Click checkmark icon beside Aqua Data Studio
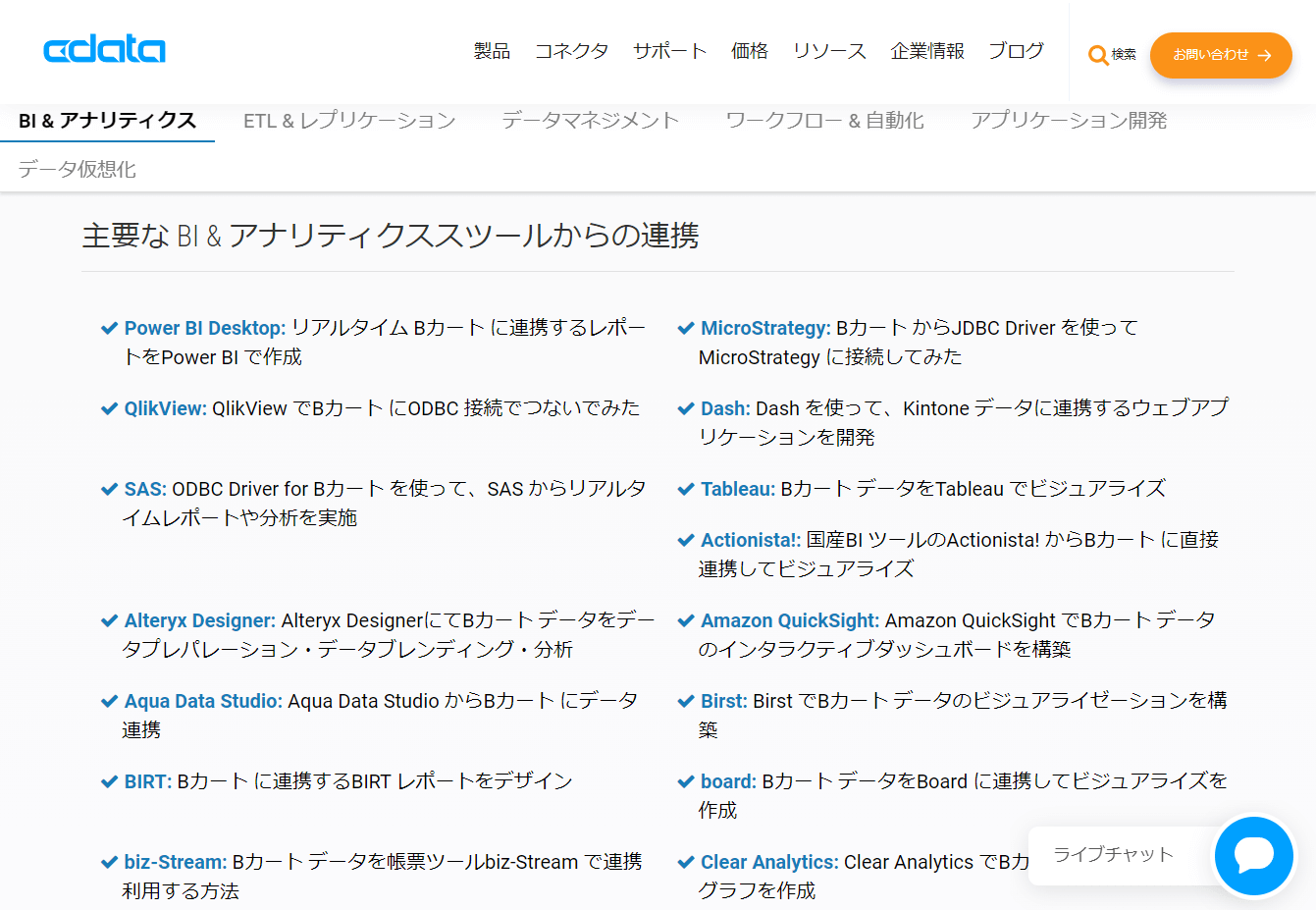Viewport: 1316px width, 910px height. pos(110,701)
